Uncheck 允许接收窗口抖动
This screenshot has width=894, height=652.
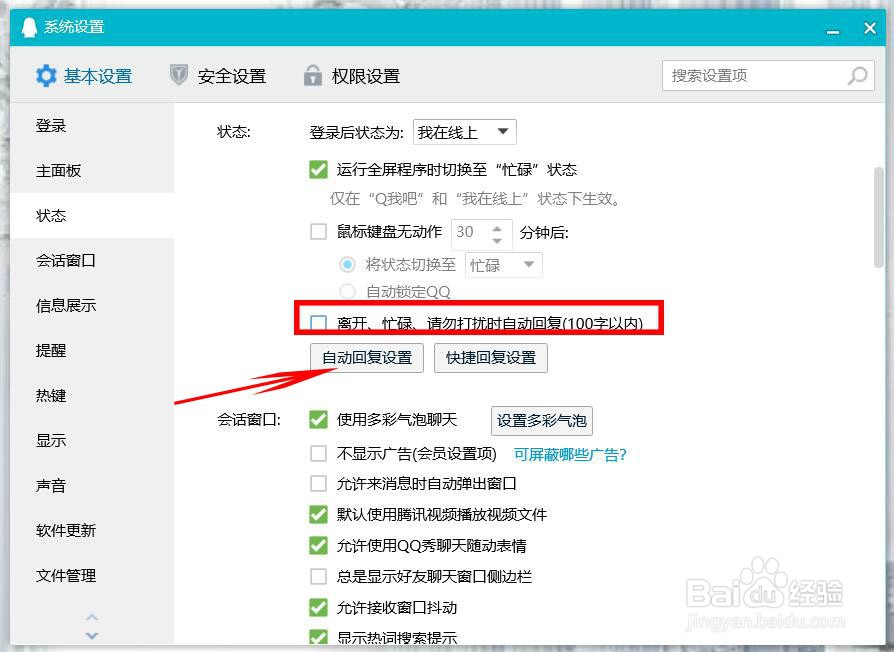(318, 608)
